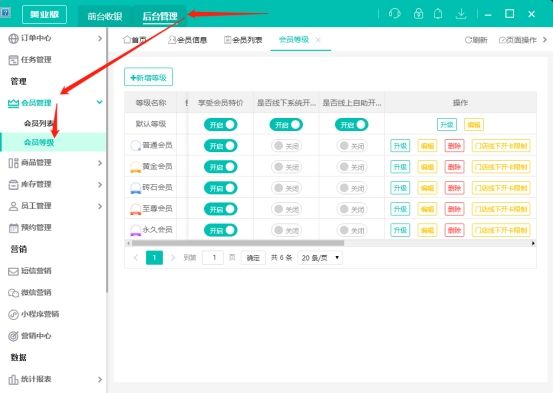Screen dimensions: 553x393
Task: Click the 短信营销 envelope icon
Action: point(13,271)
